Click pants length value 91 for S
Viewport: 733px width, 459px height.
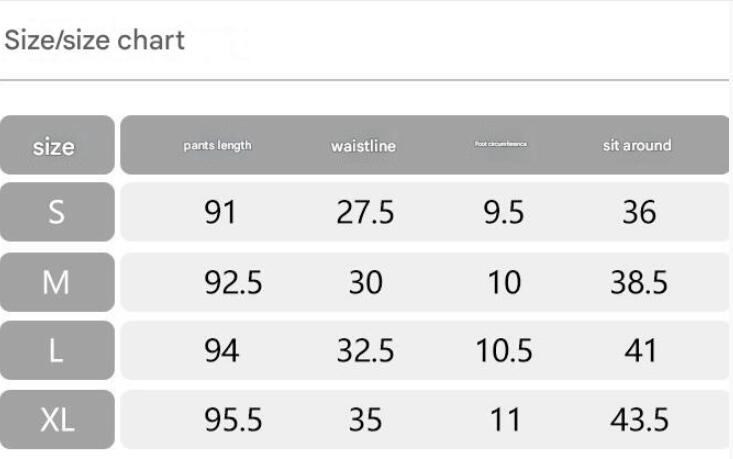coord(219,213)
